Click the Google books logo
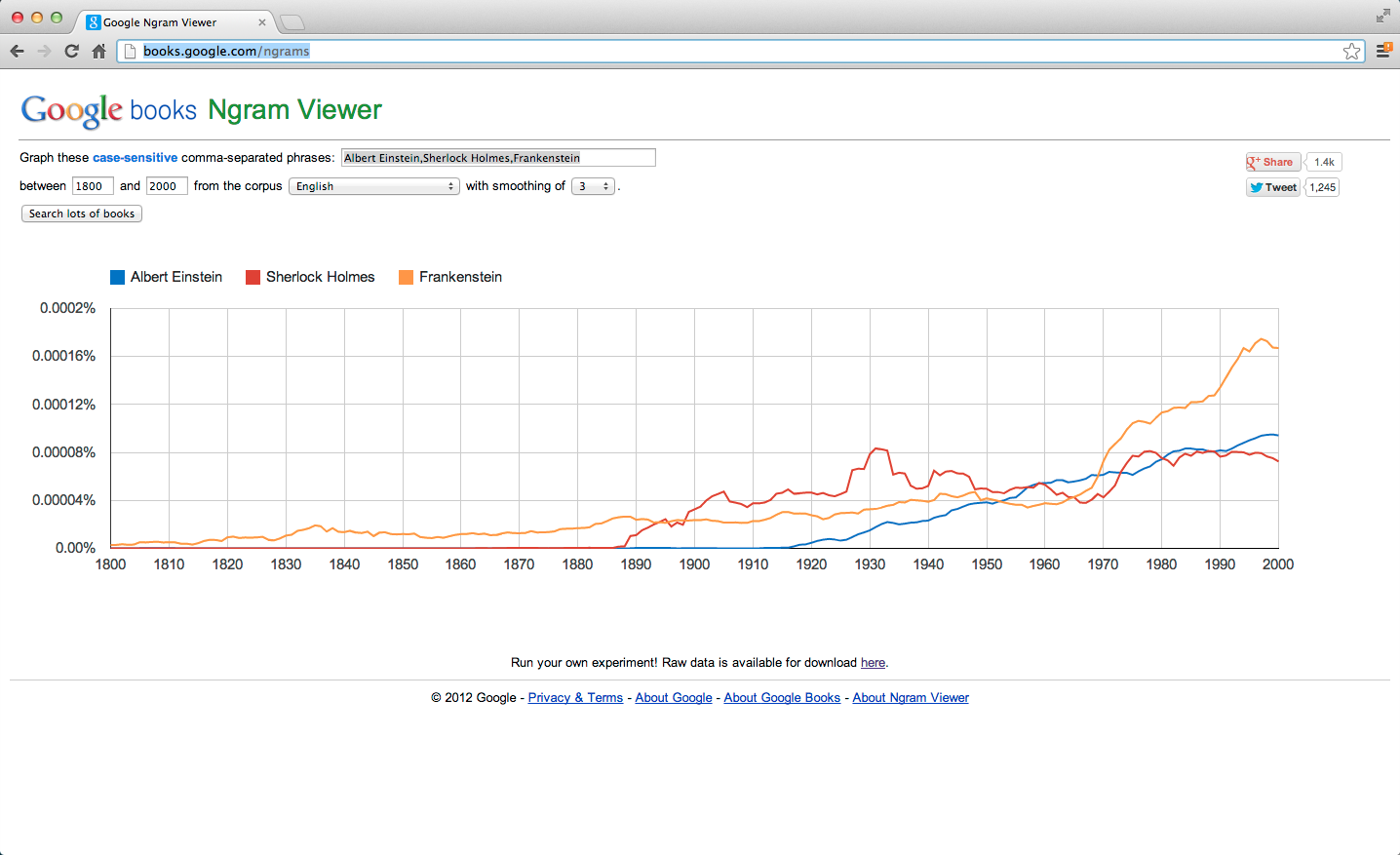The height and width of the screenshot is (855, 1400). pos(109,110)
